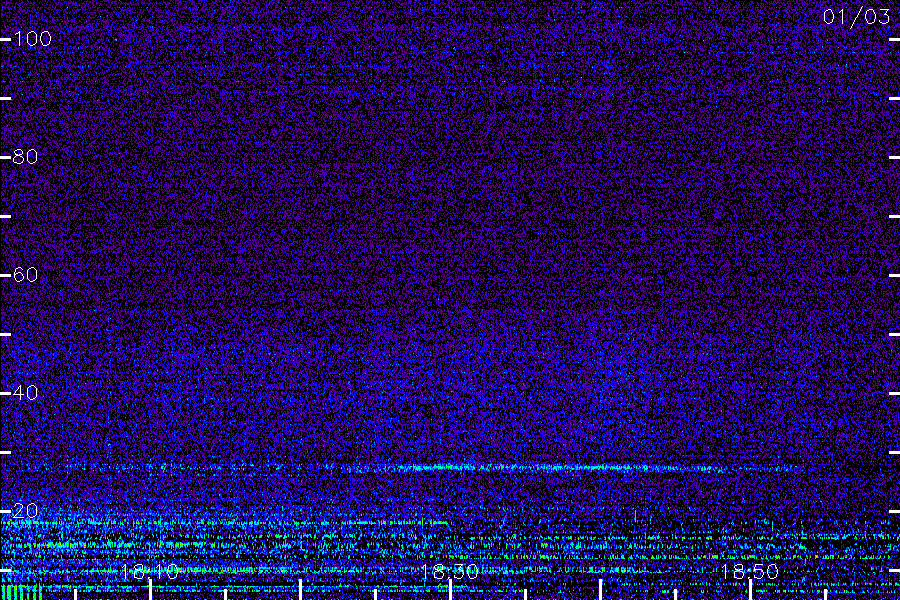Screen dimensions: 900x600
Task: Click the 20 frequency axis label
Action: coord(25,511)
